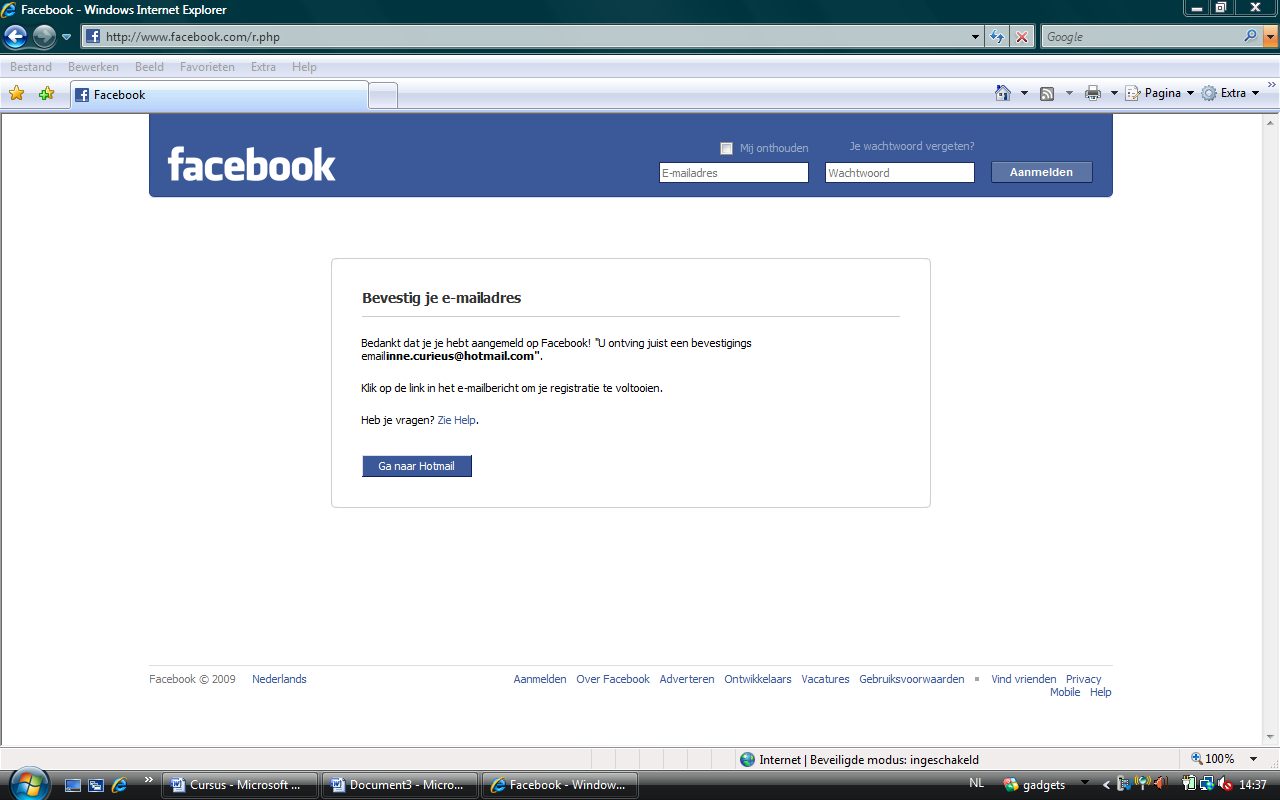The height and width of the screenshot is (800, 1280).
Task: Click the Nederlands language link
Action: tap(279, 679)
